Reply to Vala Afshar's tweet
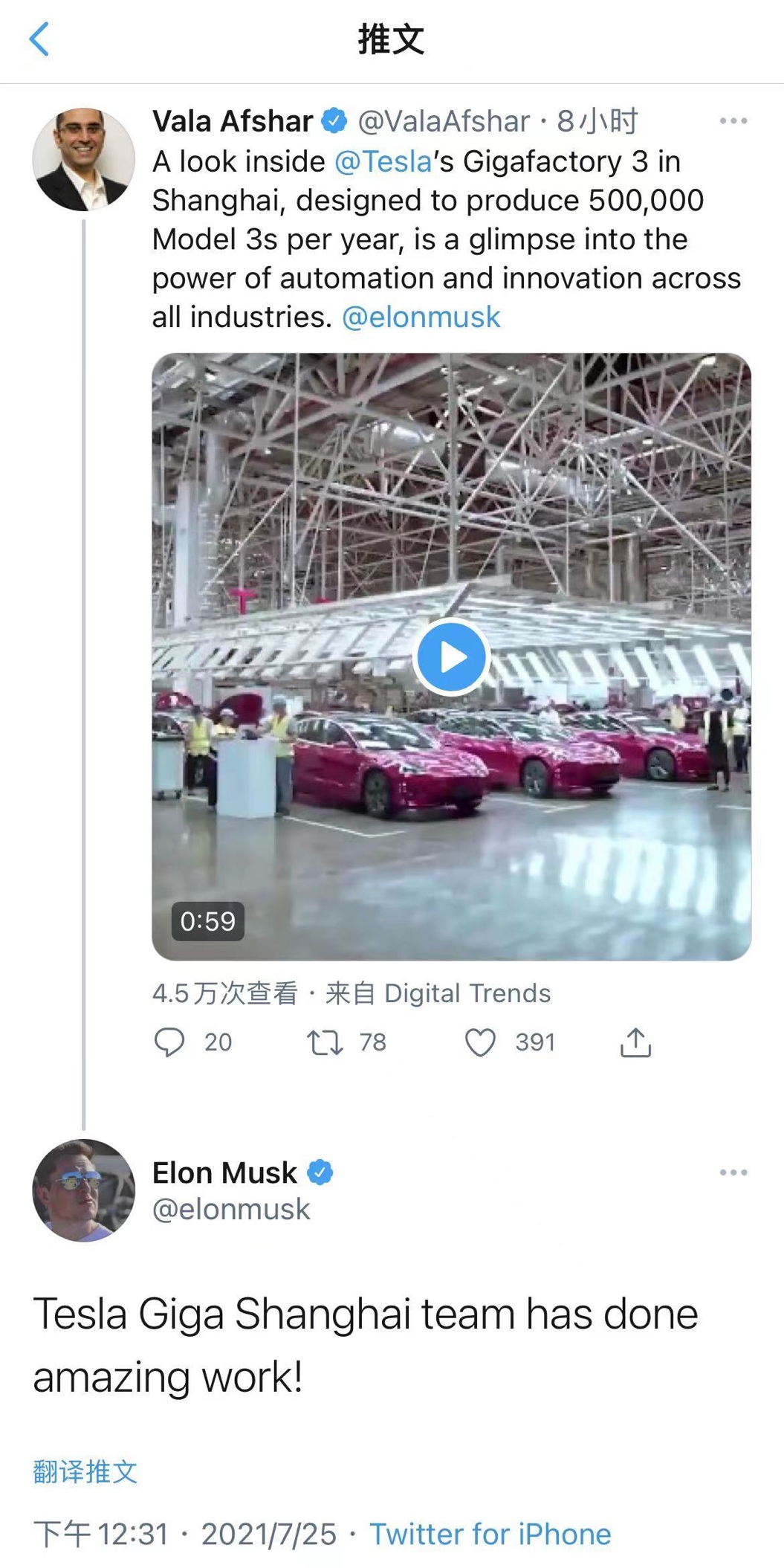 169,1042
